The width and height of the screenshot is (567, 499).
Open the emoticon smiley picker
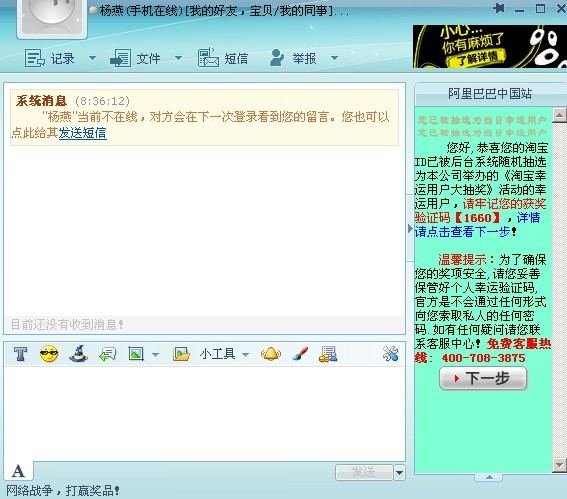coord(49,354)
